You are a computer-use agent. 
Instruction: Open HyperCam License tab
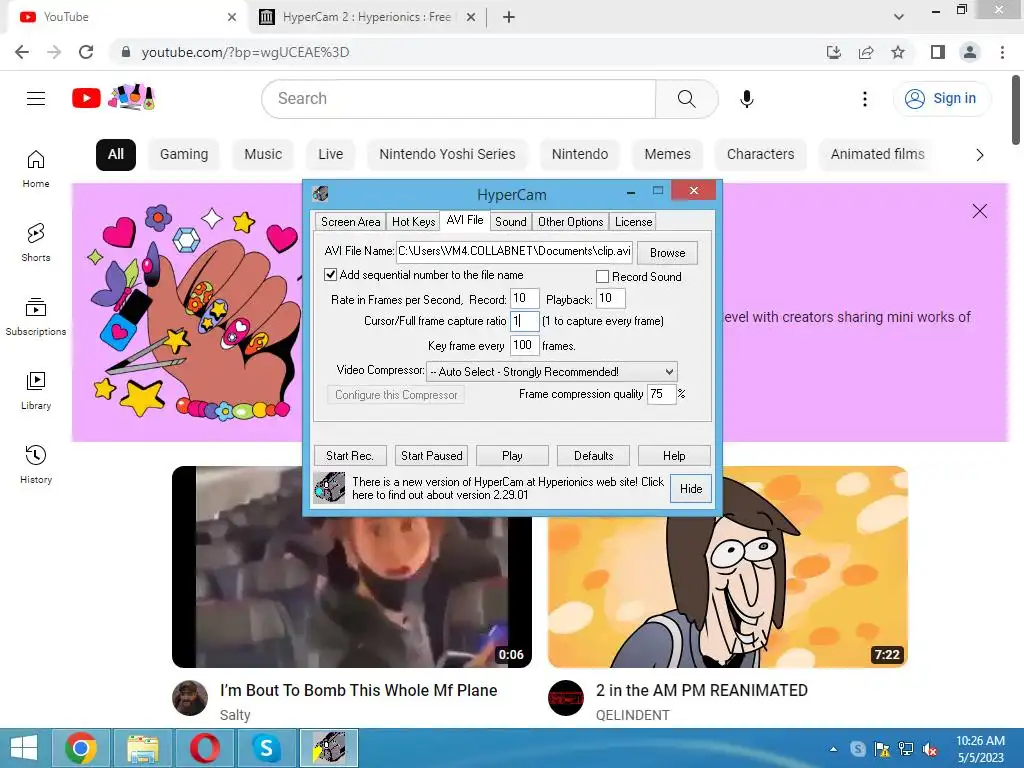(x=633, y=222)
